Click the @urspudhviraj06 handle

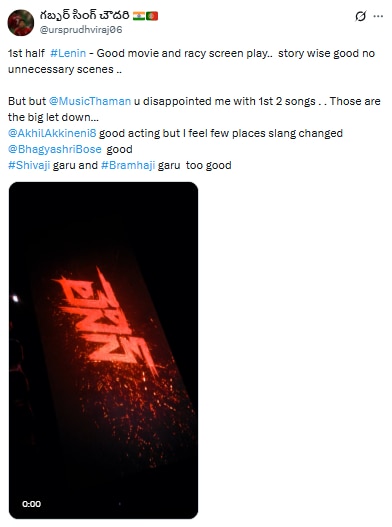tap(81, 30)
